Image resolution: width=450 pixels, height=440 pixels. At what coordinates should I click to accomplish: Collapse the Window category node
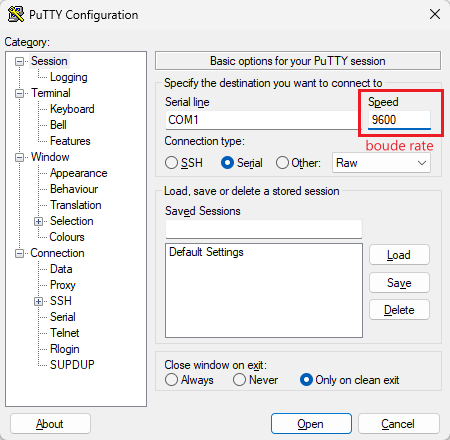[20, 157]
